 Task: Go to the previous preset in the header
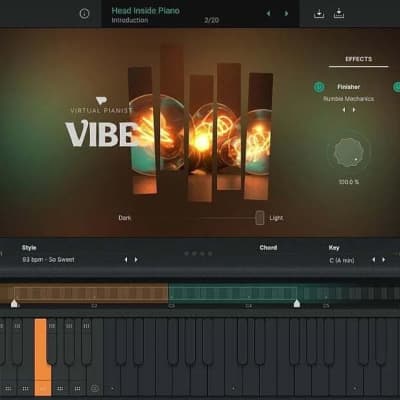[x=268, y=14]
